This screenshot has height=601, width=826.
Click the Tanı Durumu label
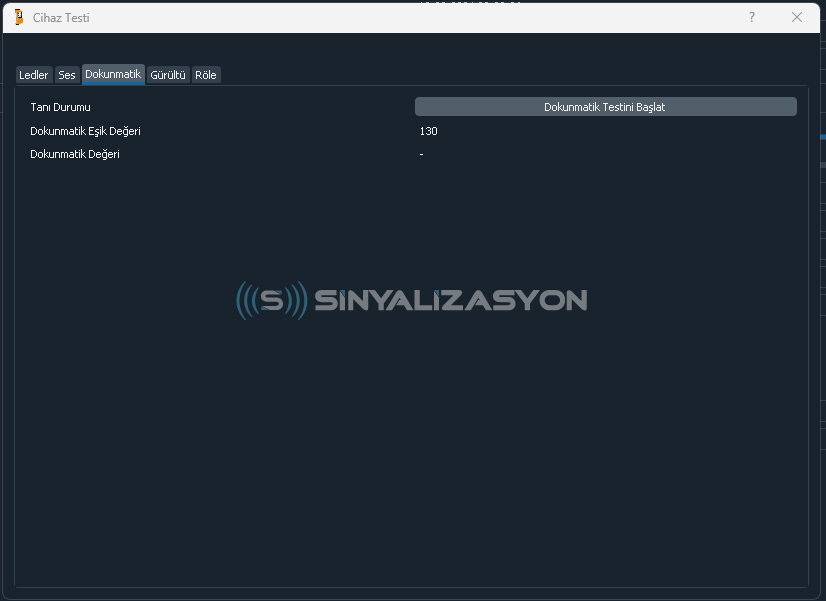point(61,107)
